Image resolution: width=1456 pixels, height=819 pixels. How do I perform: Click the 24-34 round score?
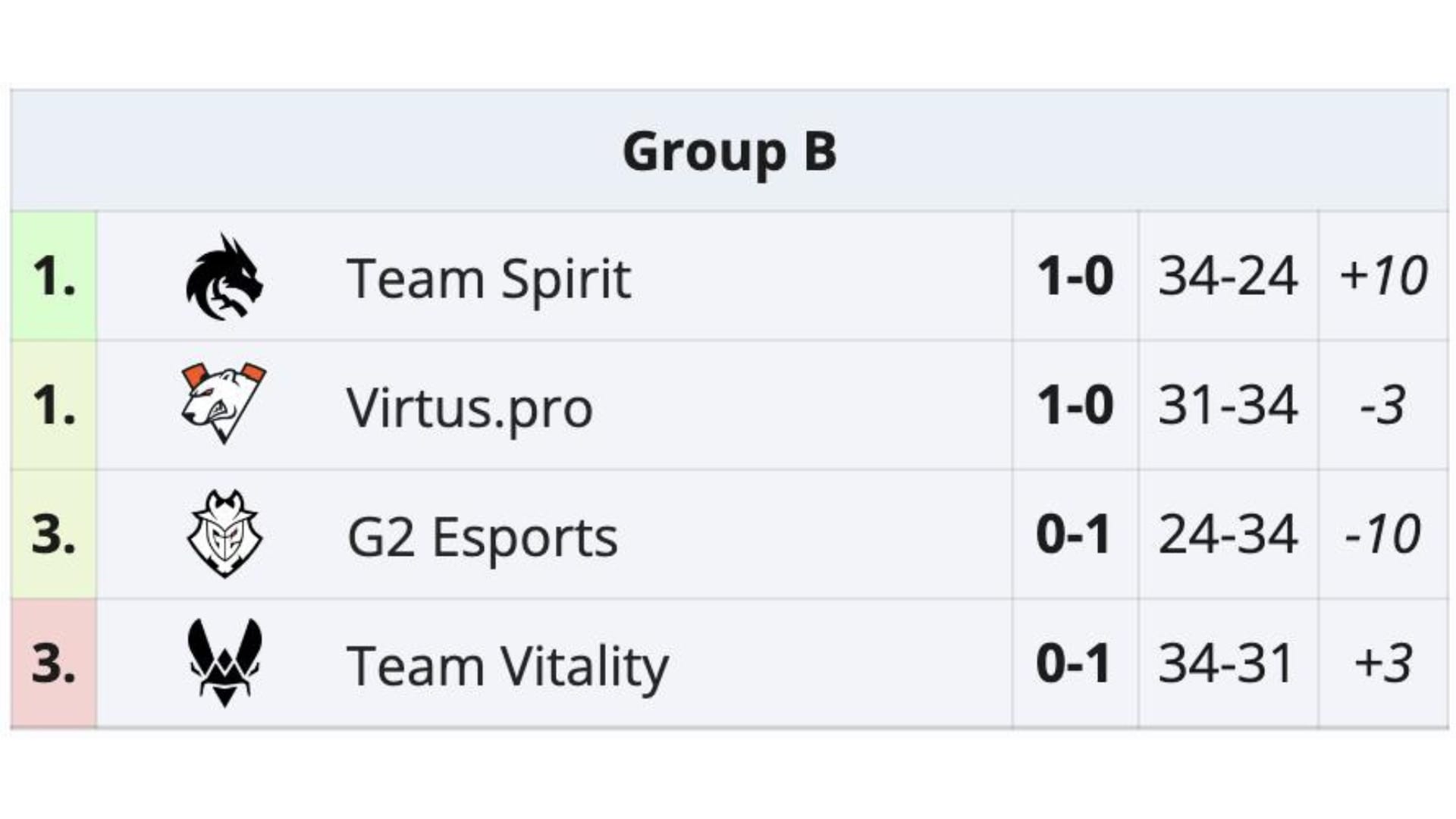(1228, 534)
